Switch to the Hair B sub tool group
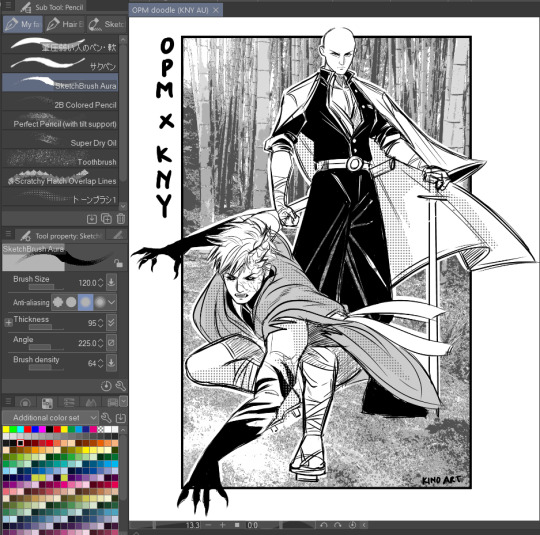 [x=65, y=24]
